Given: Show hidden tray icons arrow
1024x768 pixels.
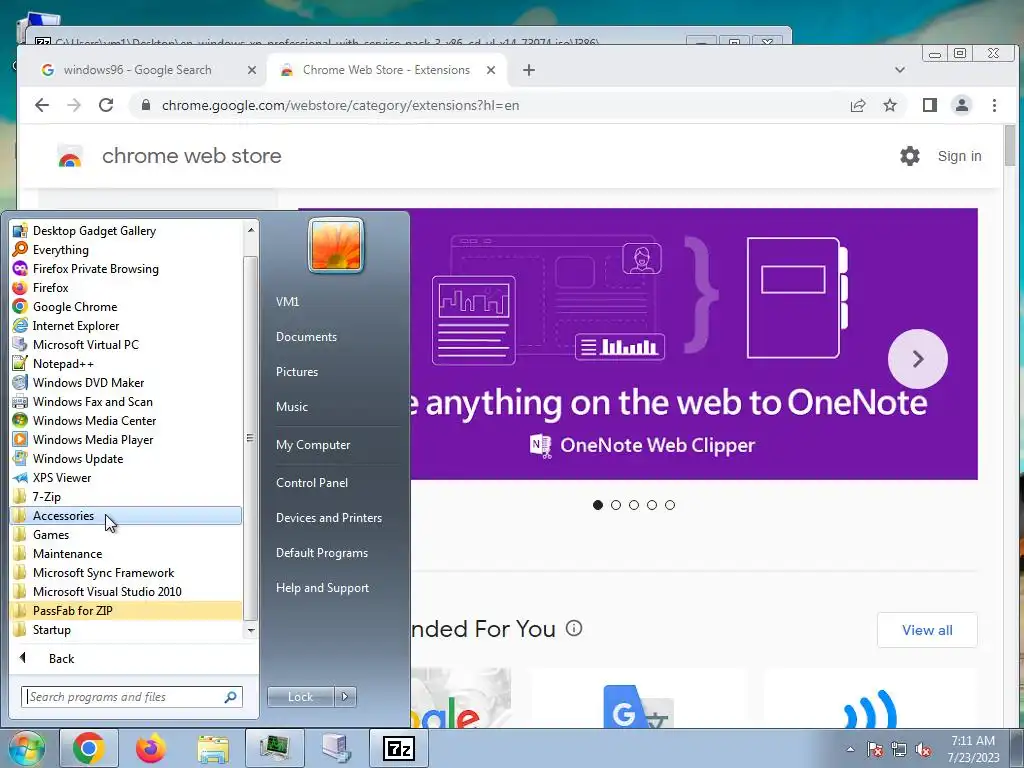Looking at the screenshot, I should (850, 750).
